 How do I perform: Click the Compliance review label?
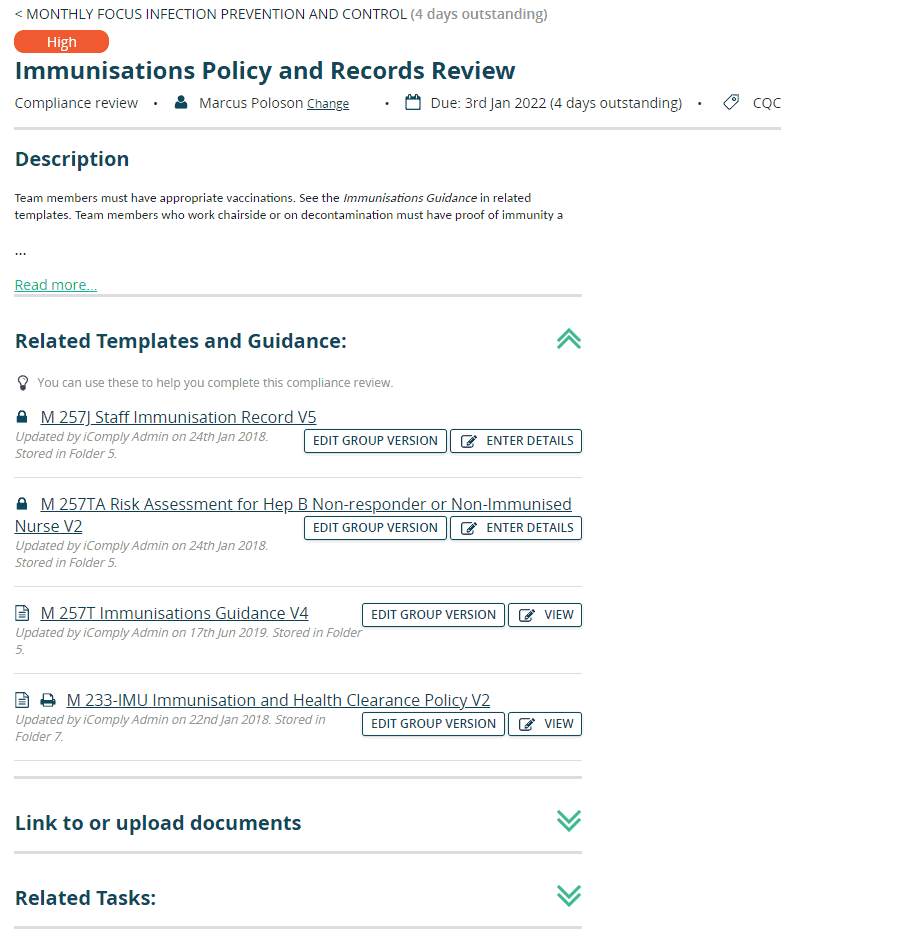76,103
